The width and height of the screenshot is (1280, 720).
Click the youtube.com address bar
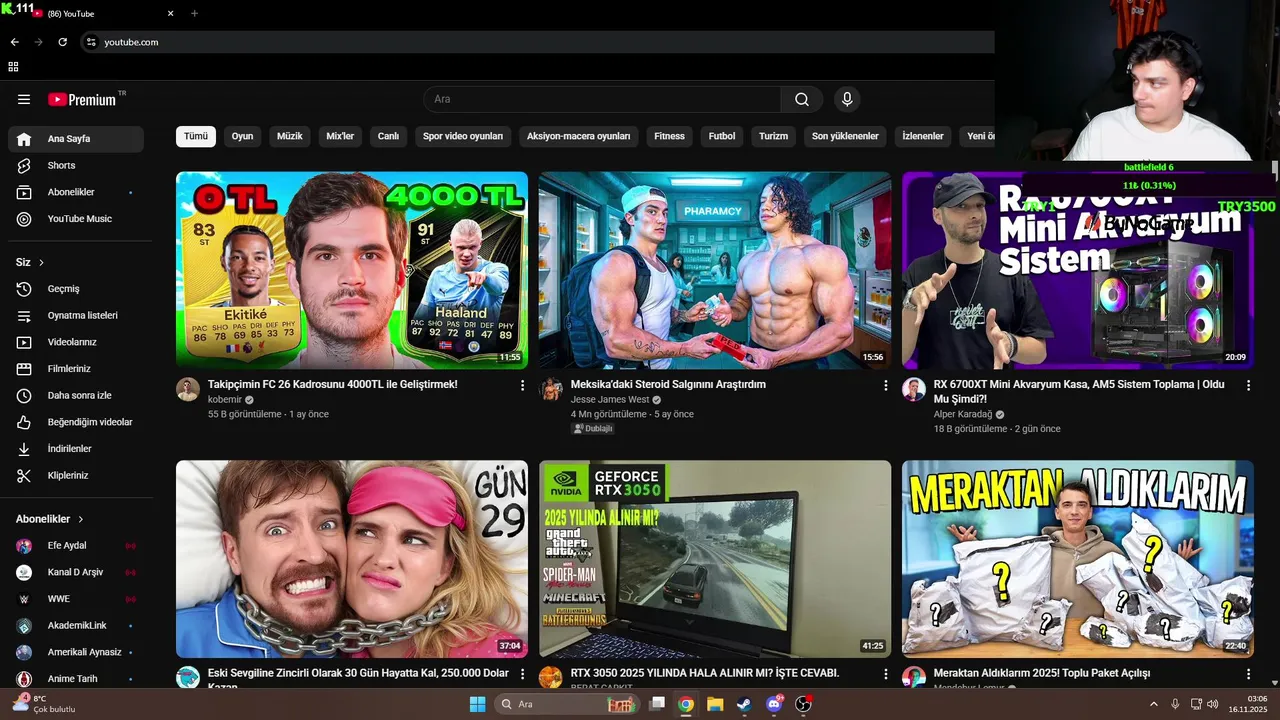tap(540, 42)
